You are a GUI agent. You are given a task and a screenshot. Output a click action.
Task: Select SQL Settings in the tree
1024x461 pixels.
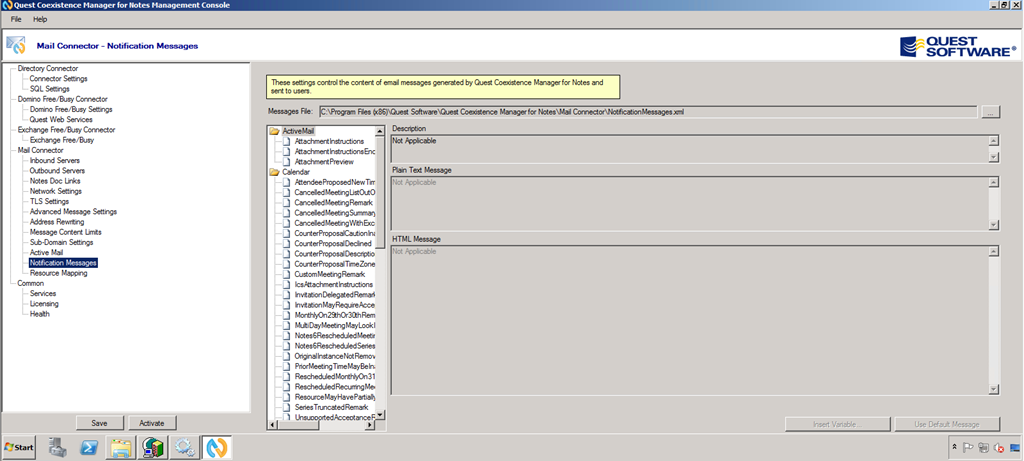[x=49, y=89]
